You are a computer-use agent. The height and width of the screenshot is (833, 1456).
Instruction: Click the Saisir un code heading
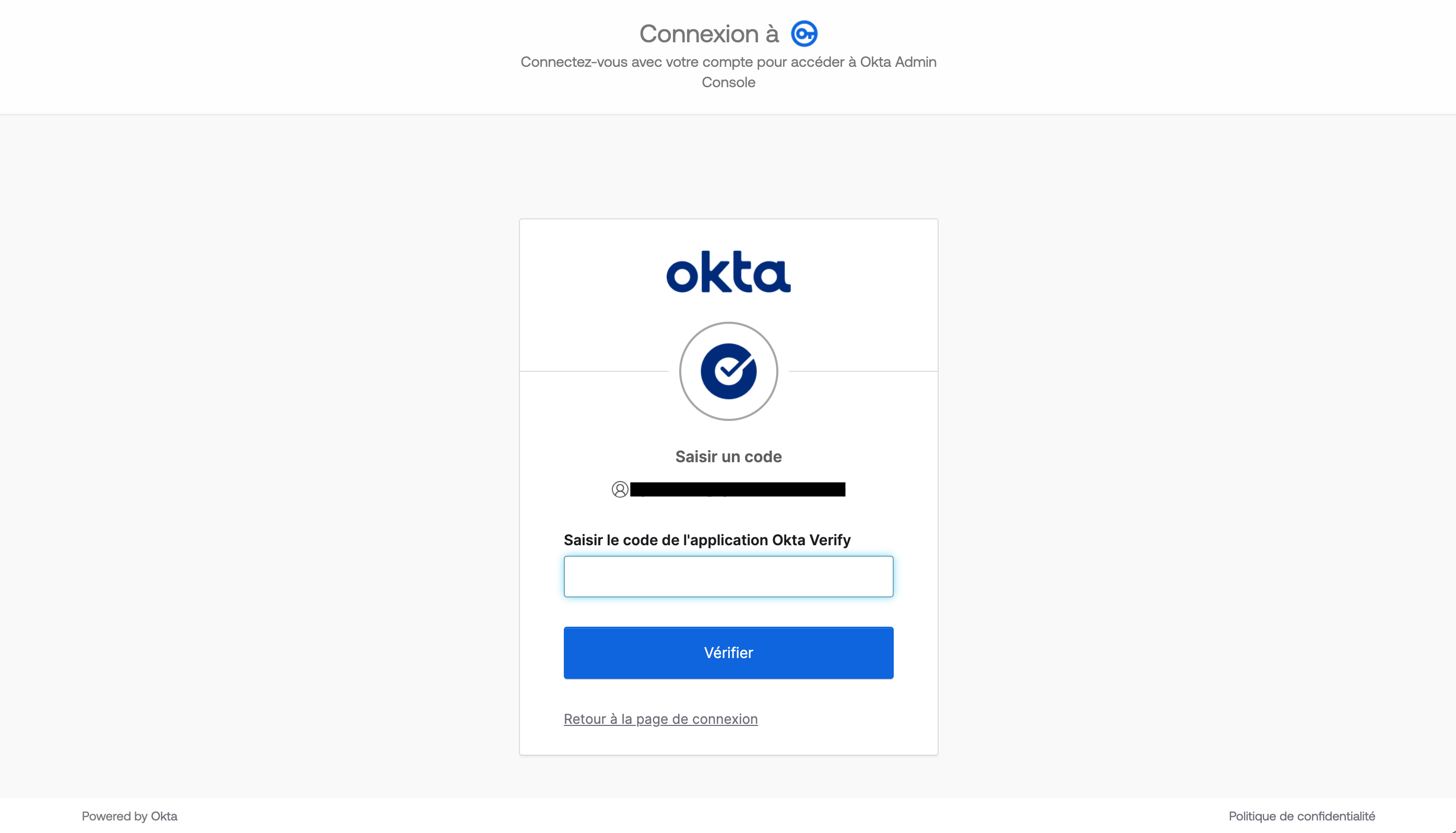pyautogui.click(x=729, y=456)
